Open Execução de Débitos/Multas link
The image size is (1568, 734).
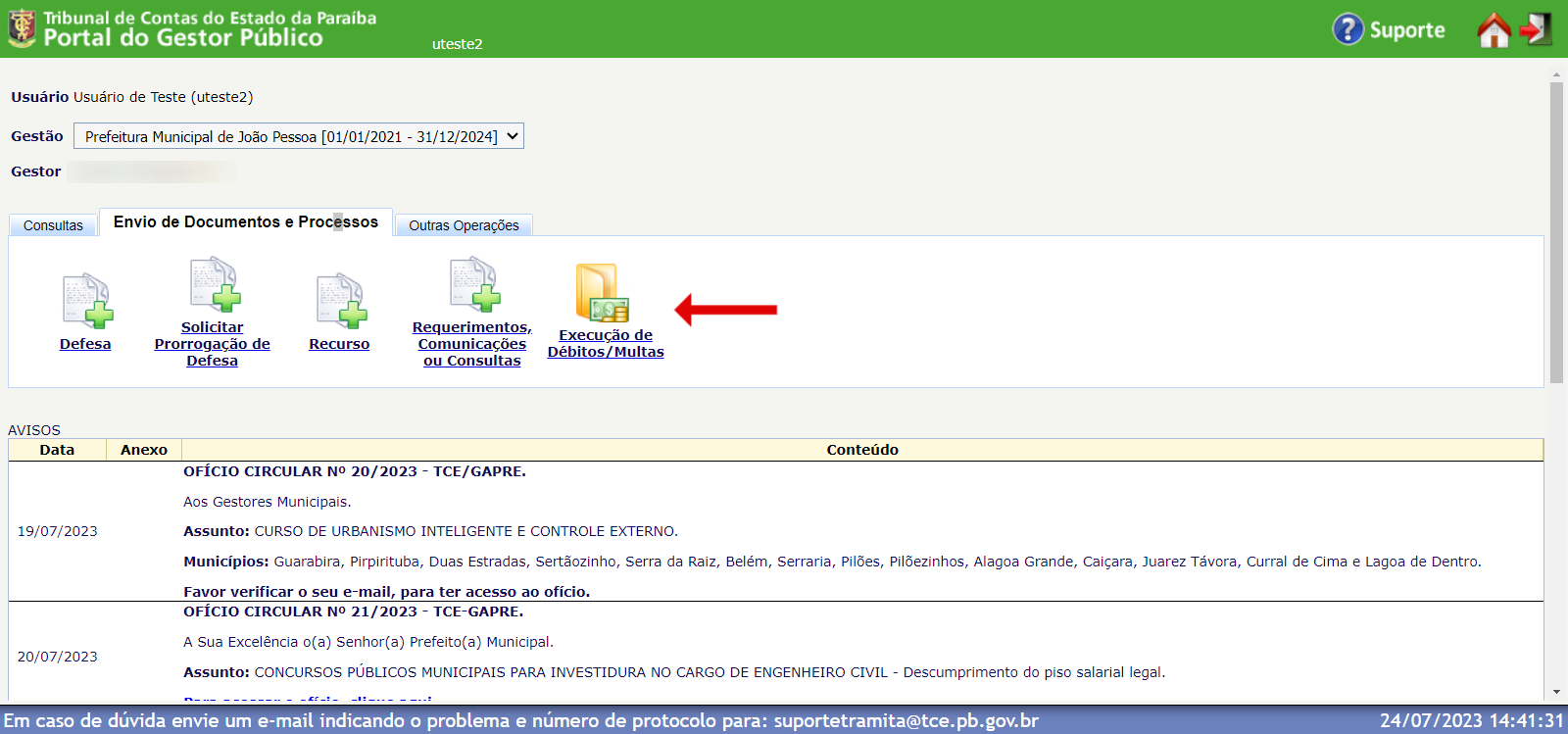tap(606, 344)
